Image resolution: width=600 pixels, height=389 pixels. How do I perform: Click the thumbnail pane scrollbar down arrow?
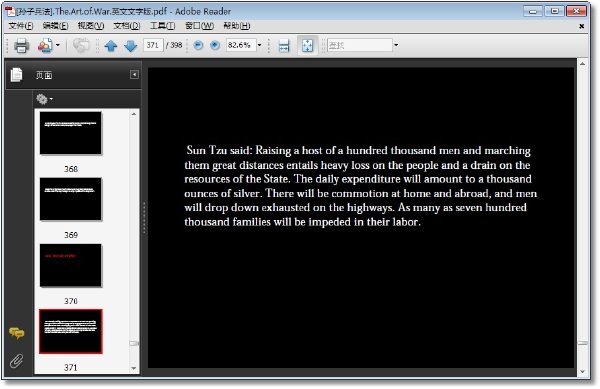click(134, 368)
